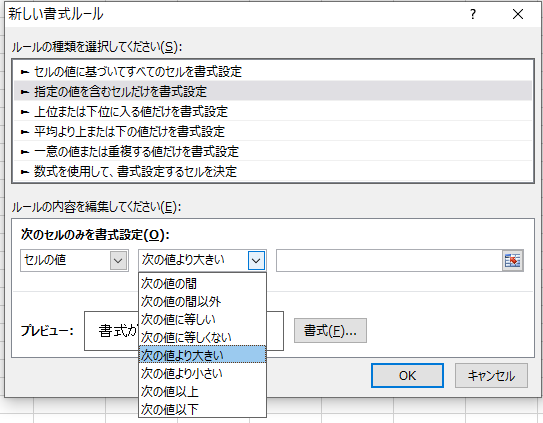
Task: Click the range selector icon in value field
Action: coord(513,261)
